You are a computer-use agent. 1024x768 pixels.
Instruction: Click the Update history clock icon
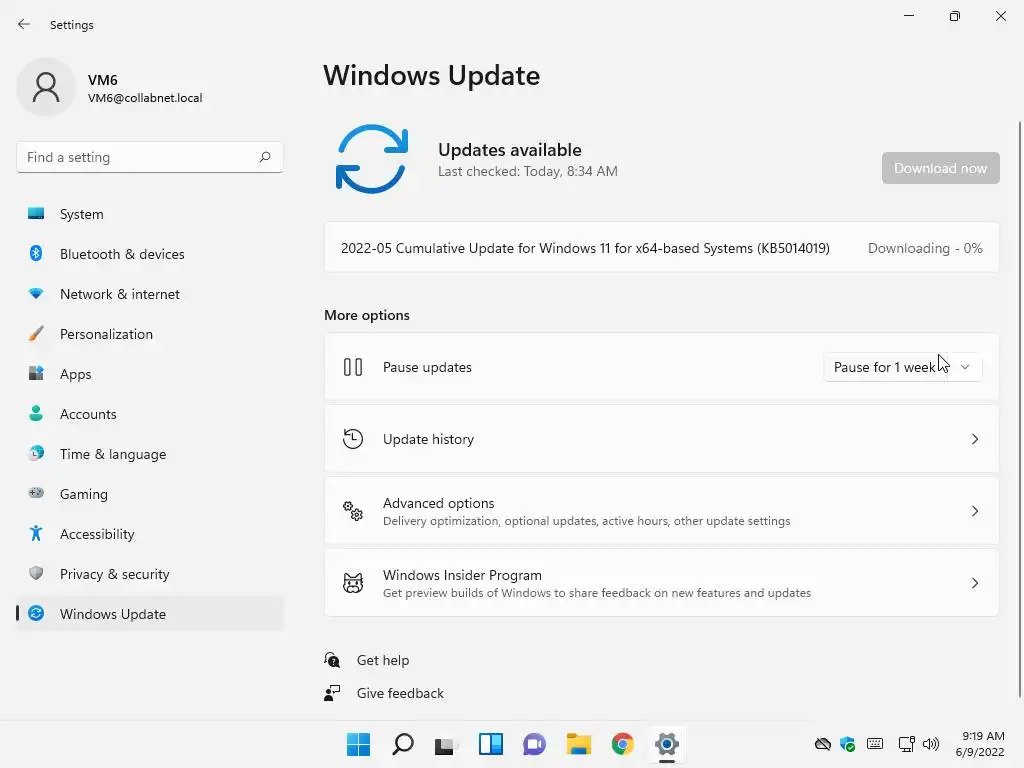(x=353, y=439)
